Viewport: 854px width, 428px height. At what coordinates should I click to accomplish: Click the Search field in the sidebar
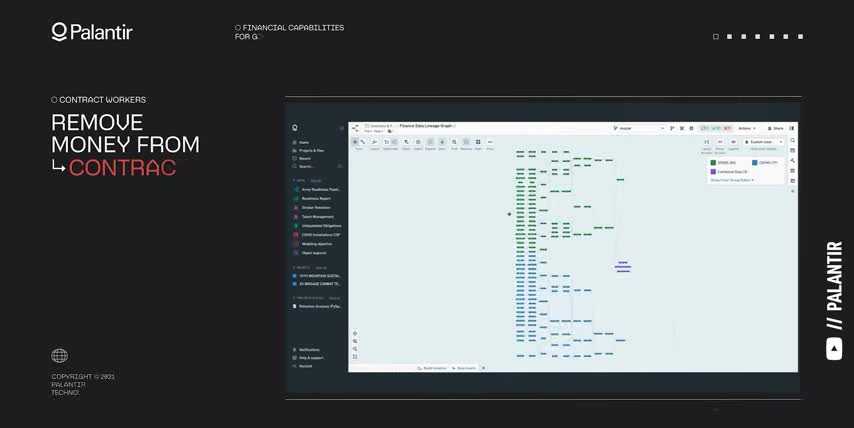click(x=306, y=166)
